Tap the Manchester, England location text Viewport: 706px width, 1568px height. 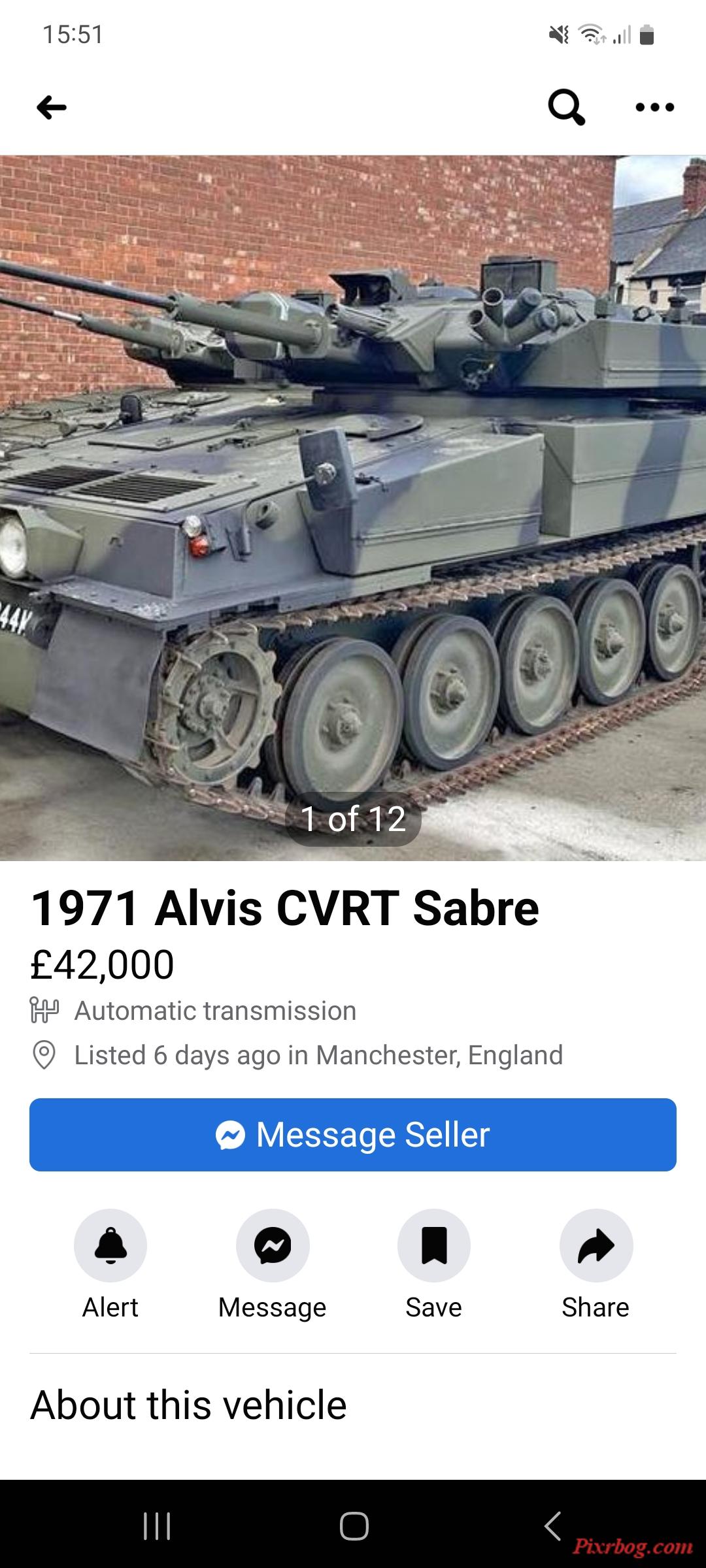pos(439,1055)
